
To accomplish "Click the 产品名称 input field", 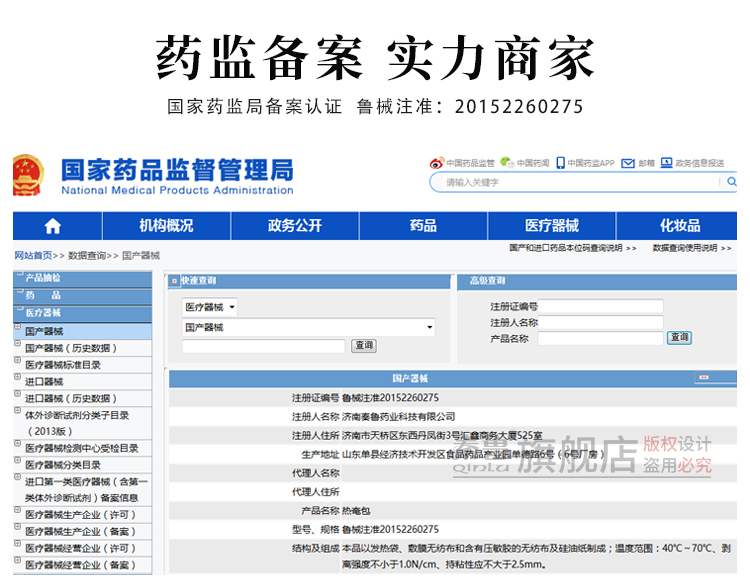I will coord(601,338).
